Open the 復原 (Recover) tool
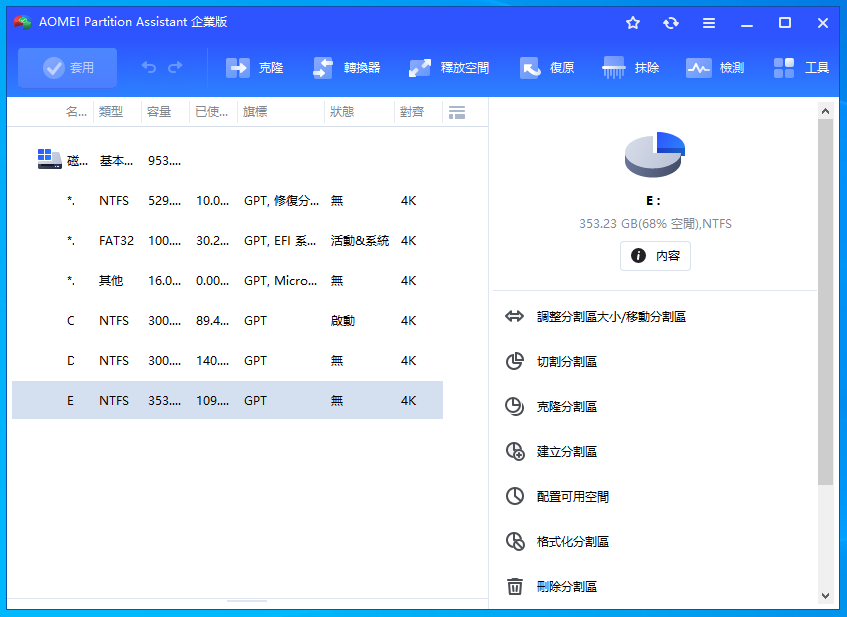847x617 pixels. (x=530, y=68)
